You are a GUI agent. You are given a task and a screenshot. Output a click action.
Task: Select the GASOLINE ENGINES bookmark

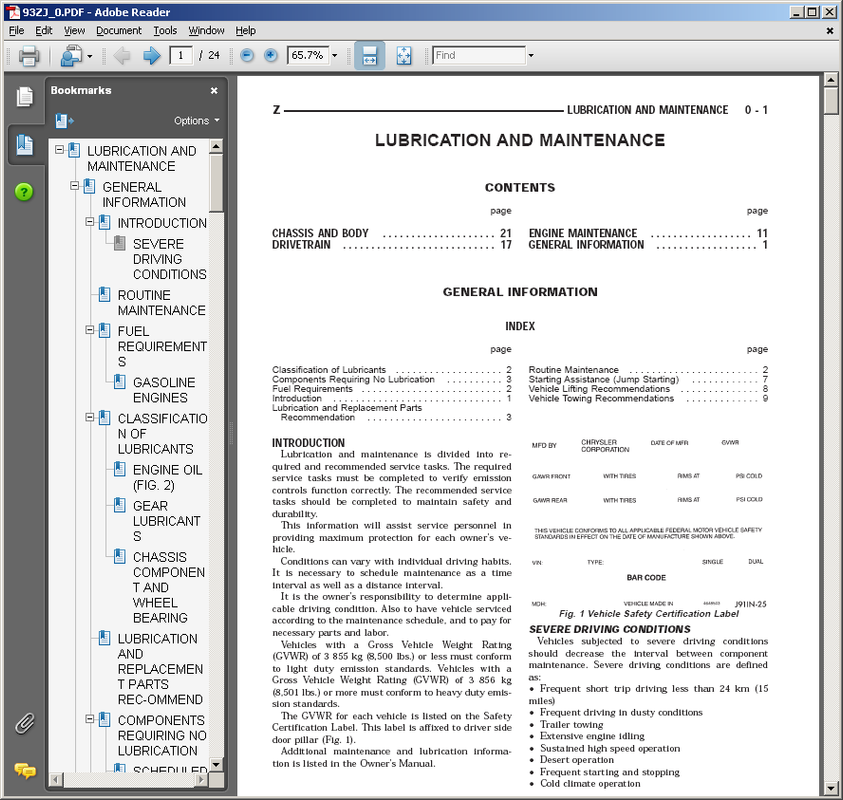click(x=164, y=390)
